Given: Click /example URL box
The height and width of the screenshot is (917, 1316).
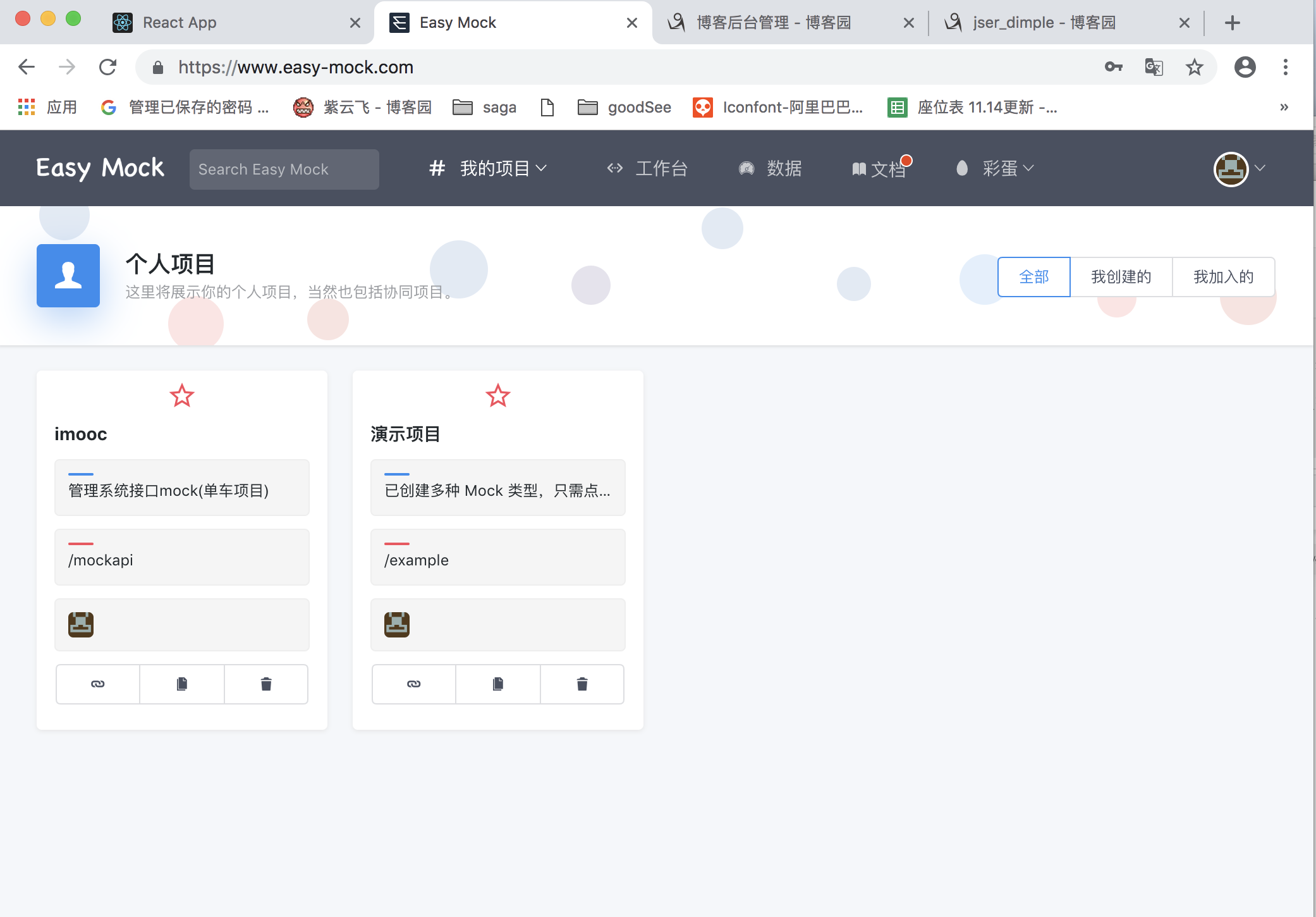Looking at the screenshot, I should pos(498,557).
